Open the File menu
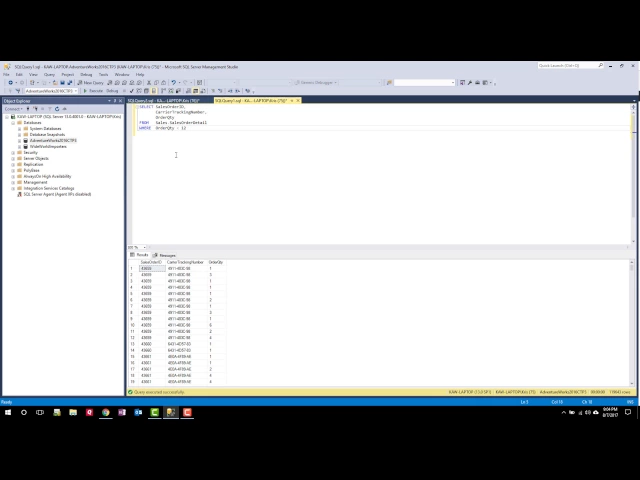This screenshot has width=640, height=480. coord(6,75)
